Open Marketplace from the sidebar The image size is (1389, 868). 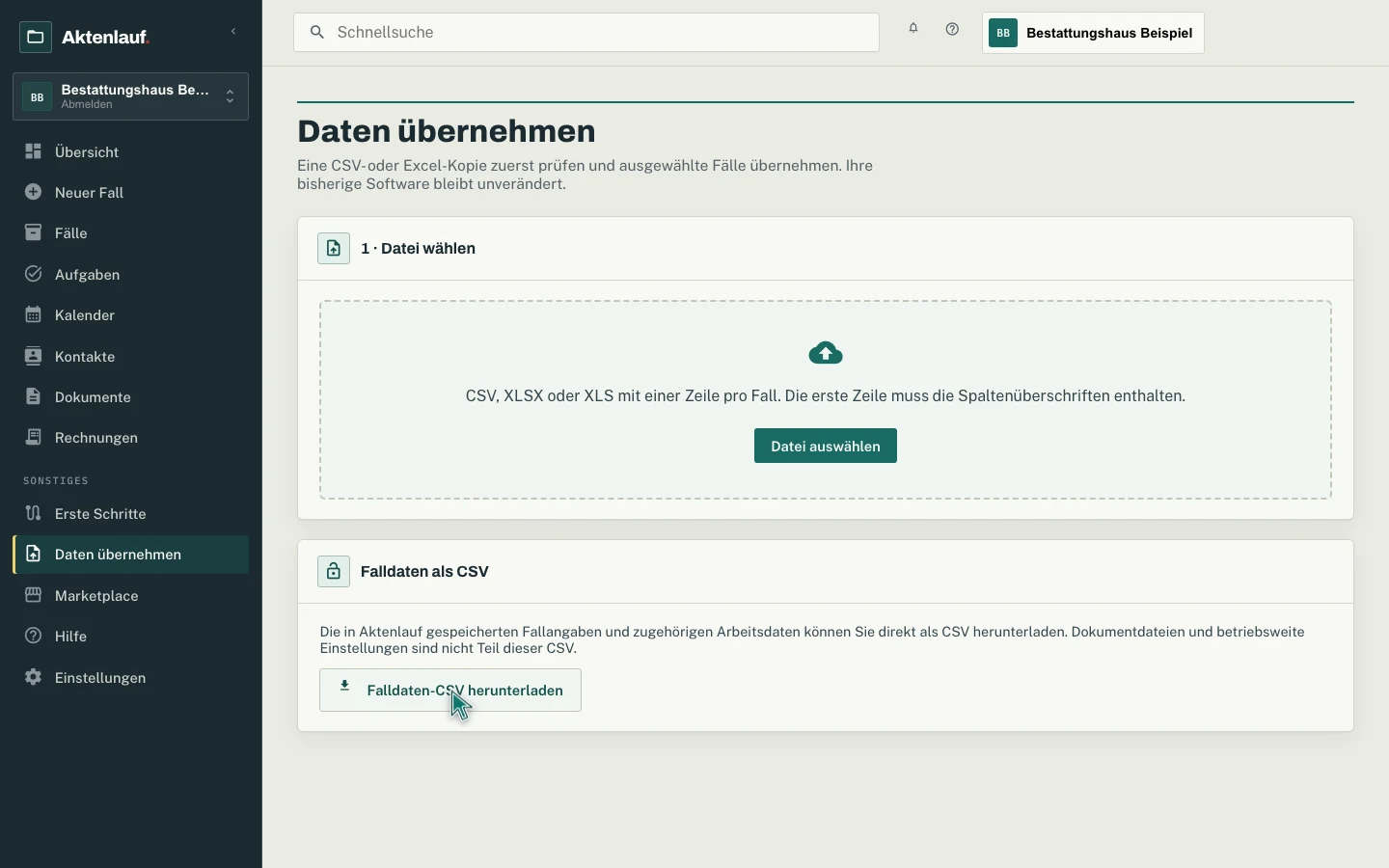(130, 595)
